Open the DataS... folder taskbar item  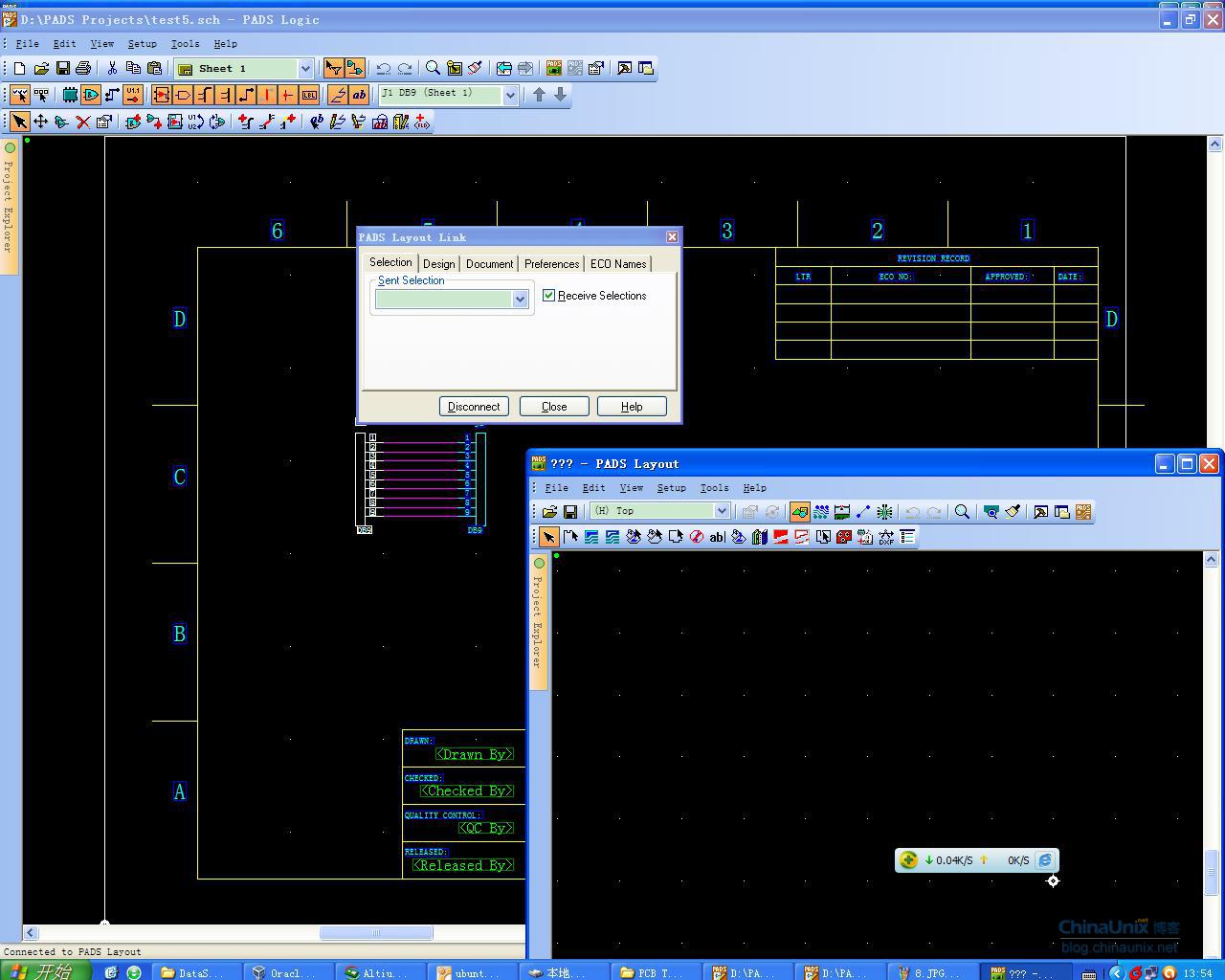click(196, 972)
